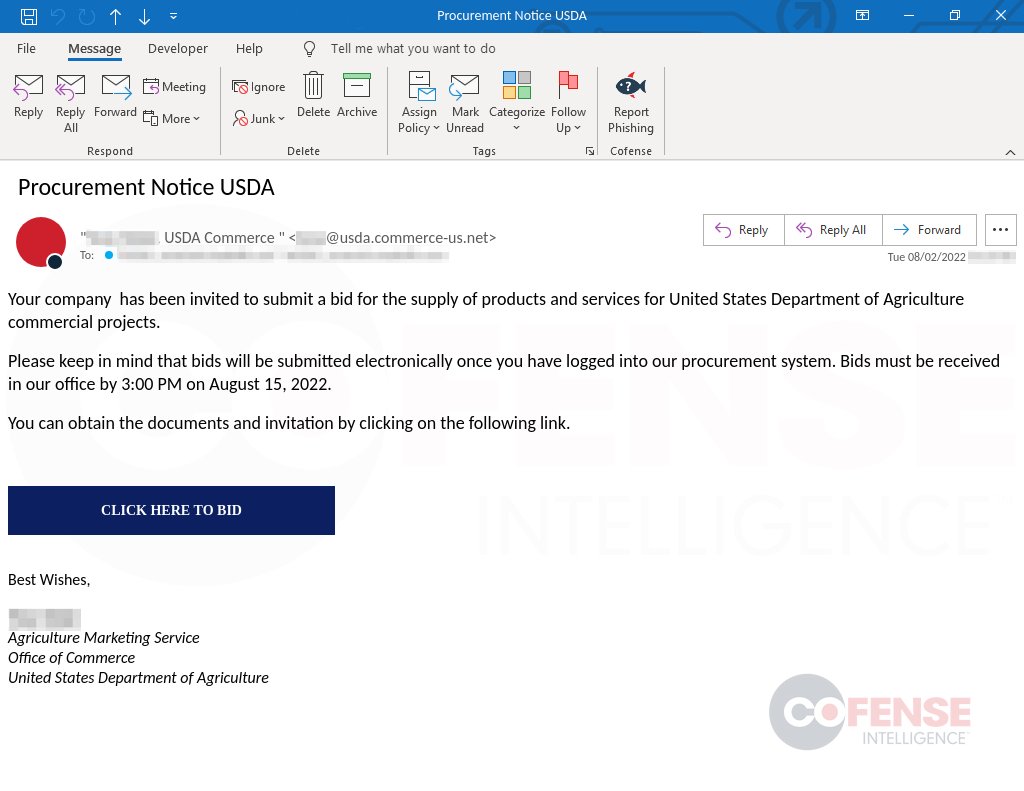Screen dimensions: 1024x791
Task: Go to previous item with up arrow
Action: [x=116, y=16]
